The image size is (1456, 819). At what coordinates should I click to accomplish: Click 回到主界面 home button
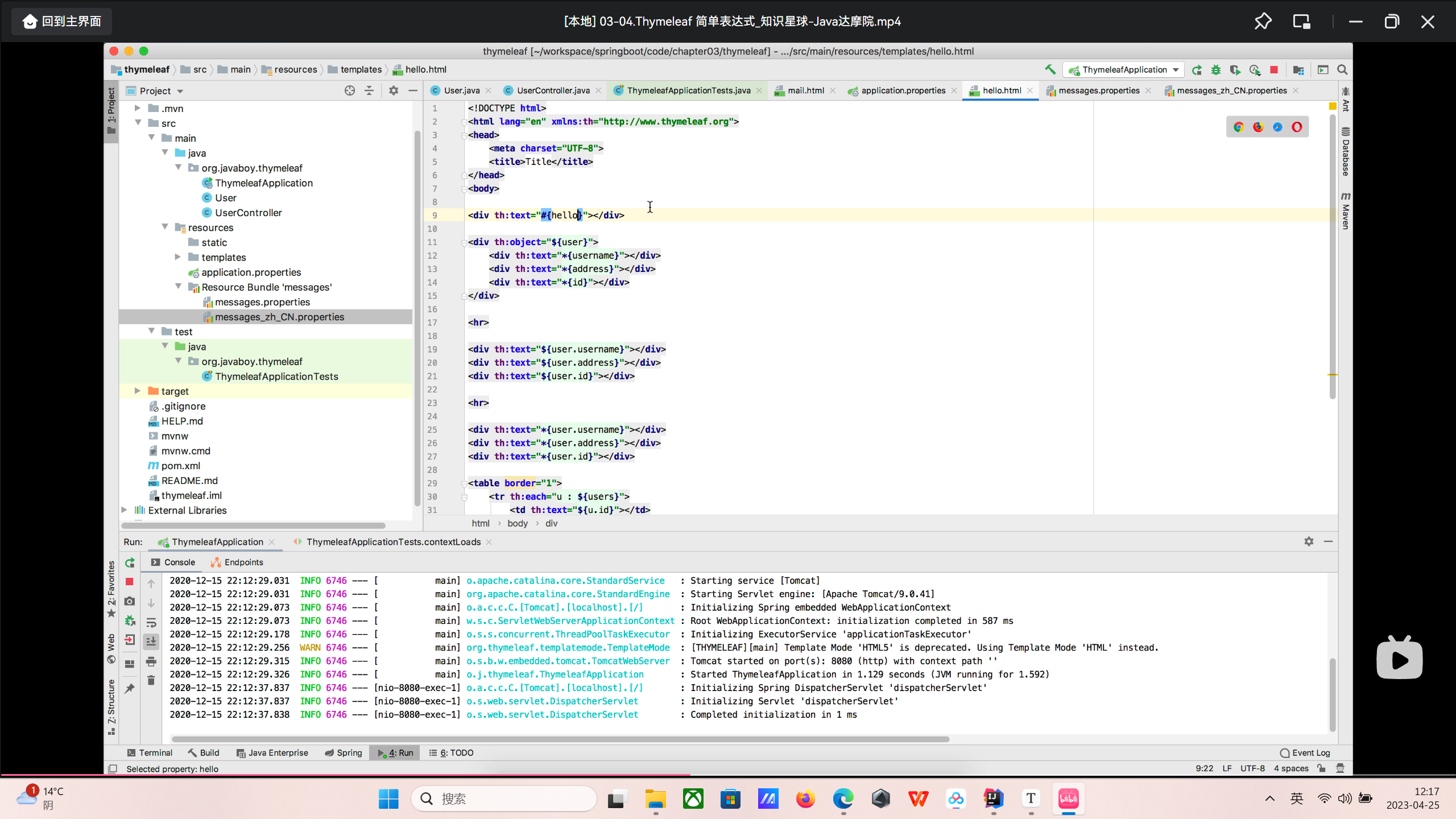pyautogui.click(x=62, y=22)
